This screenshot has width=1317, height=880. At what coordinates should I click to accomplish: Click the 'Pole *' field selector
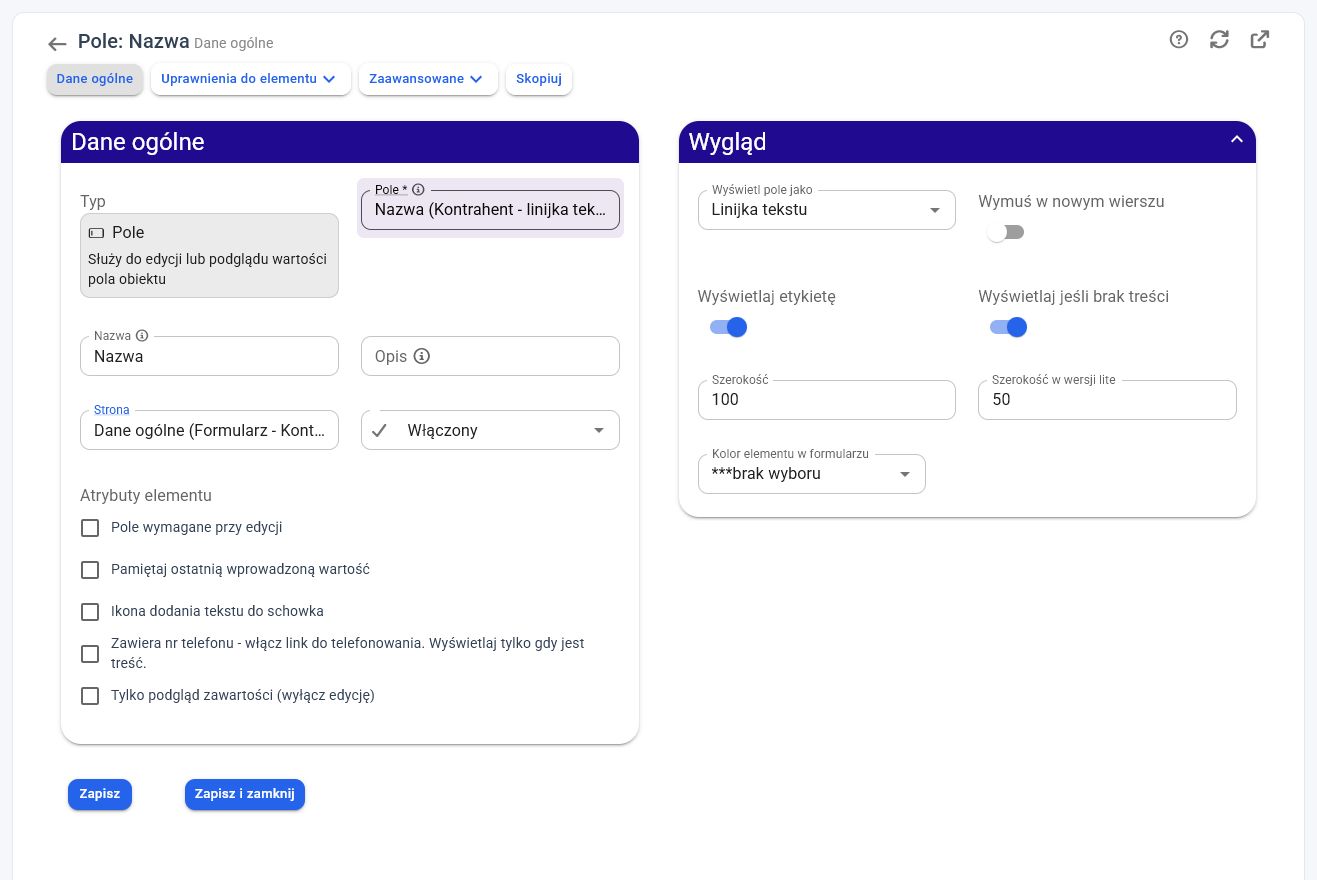(490, 210)
